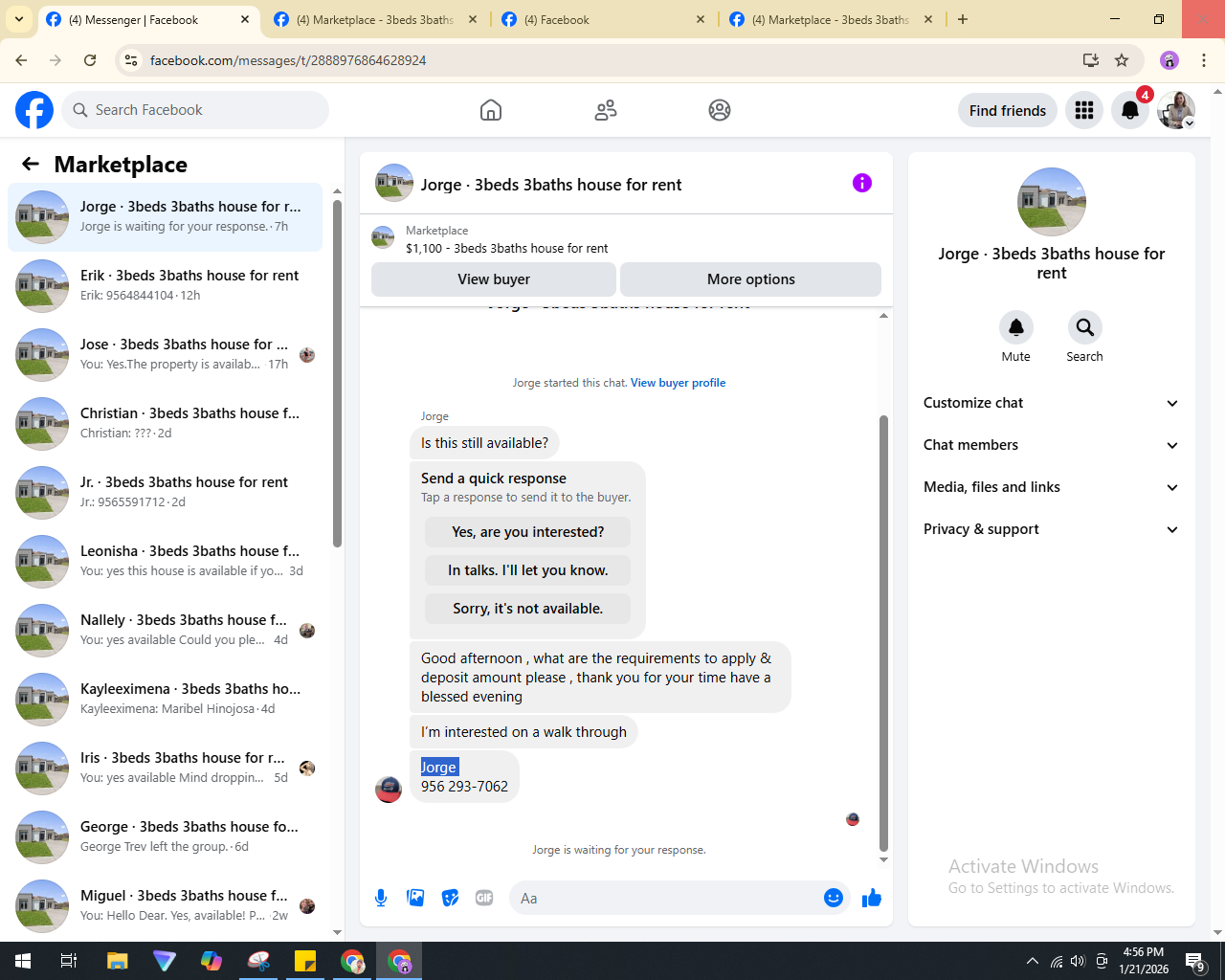Image resolution: width=1225 pixels, height=980 pixels.
Task: Open the Groups icon in top navigation
Action: pyautogui.click(x=720, y=110)
